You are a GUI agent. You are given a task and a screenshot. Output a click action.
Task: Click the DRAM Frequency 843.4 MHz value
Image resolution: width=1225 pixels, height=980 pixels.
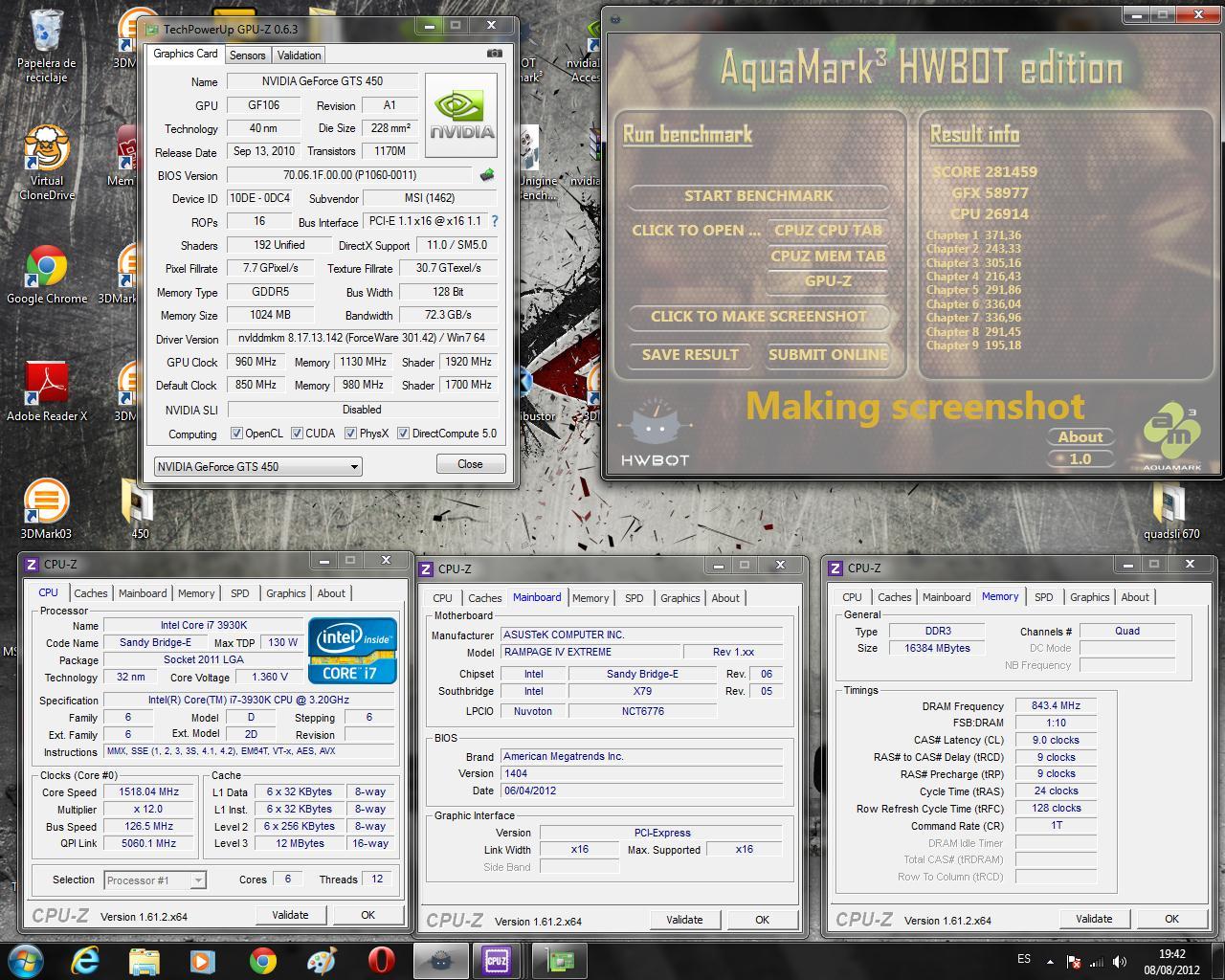1056,706
